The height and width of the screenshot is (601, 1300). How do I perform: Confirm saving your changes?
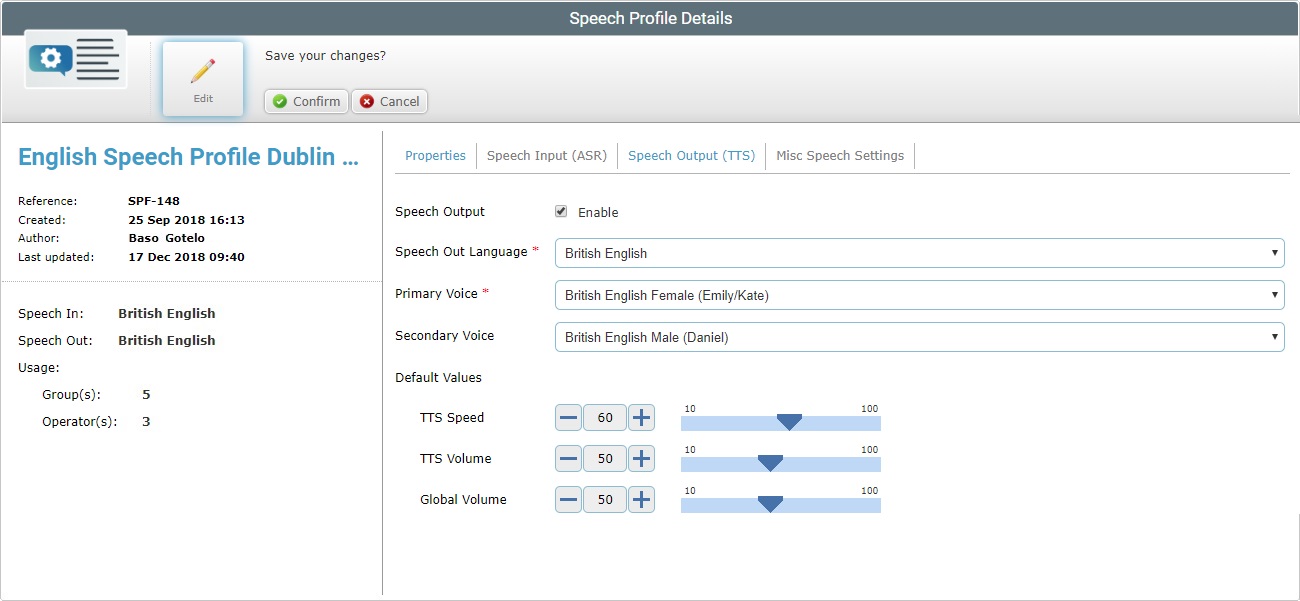[x=305, y=101]
